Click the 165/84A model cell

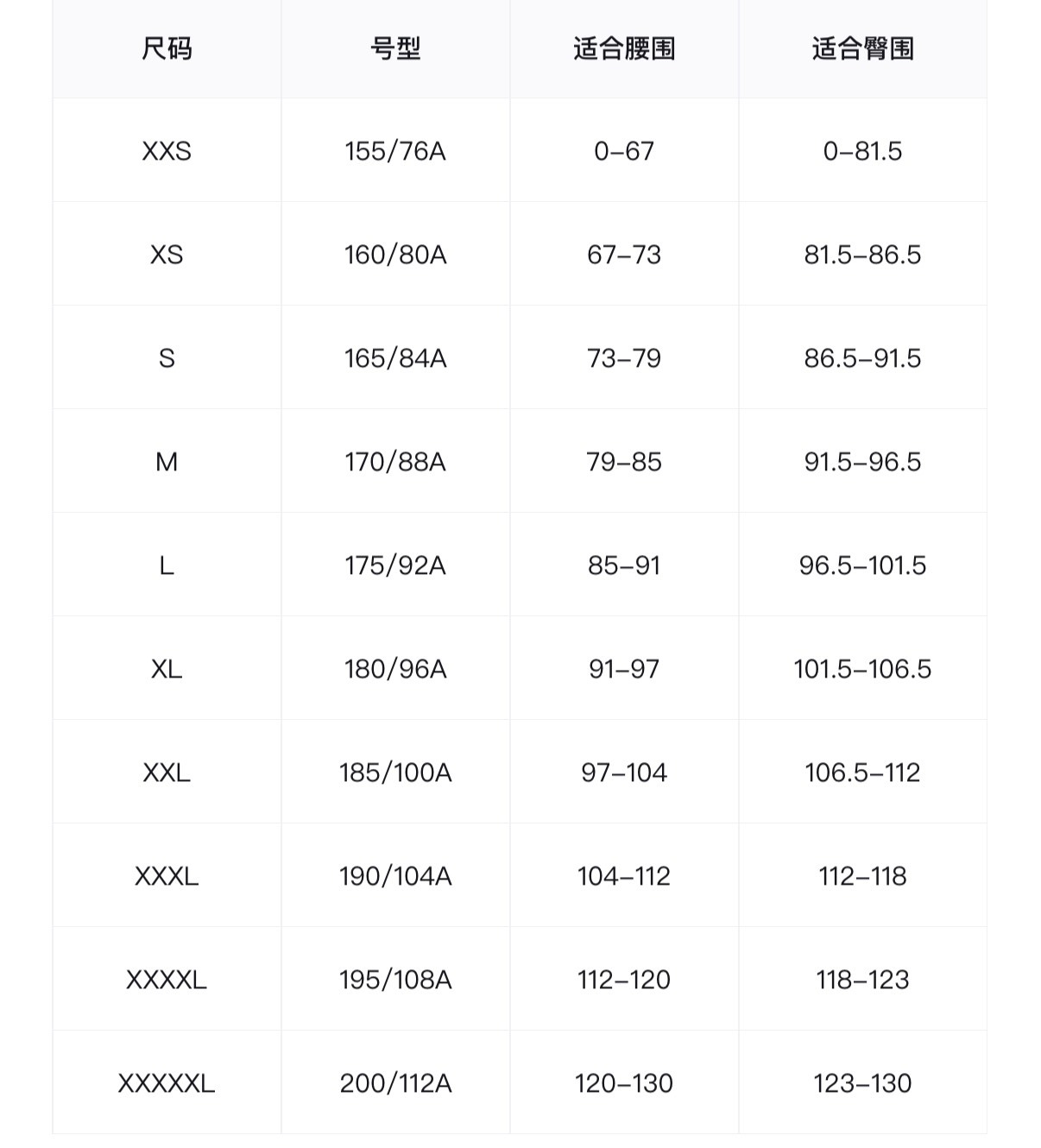[x=395, y=358]
